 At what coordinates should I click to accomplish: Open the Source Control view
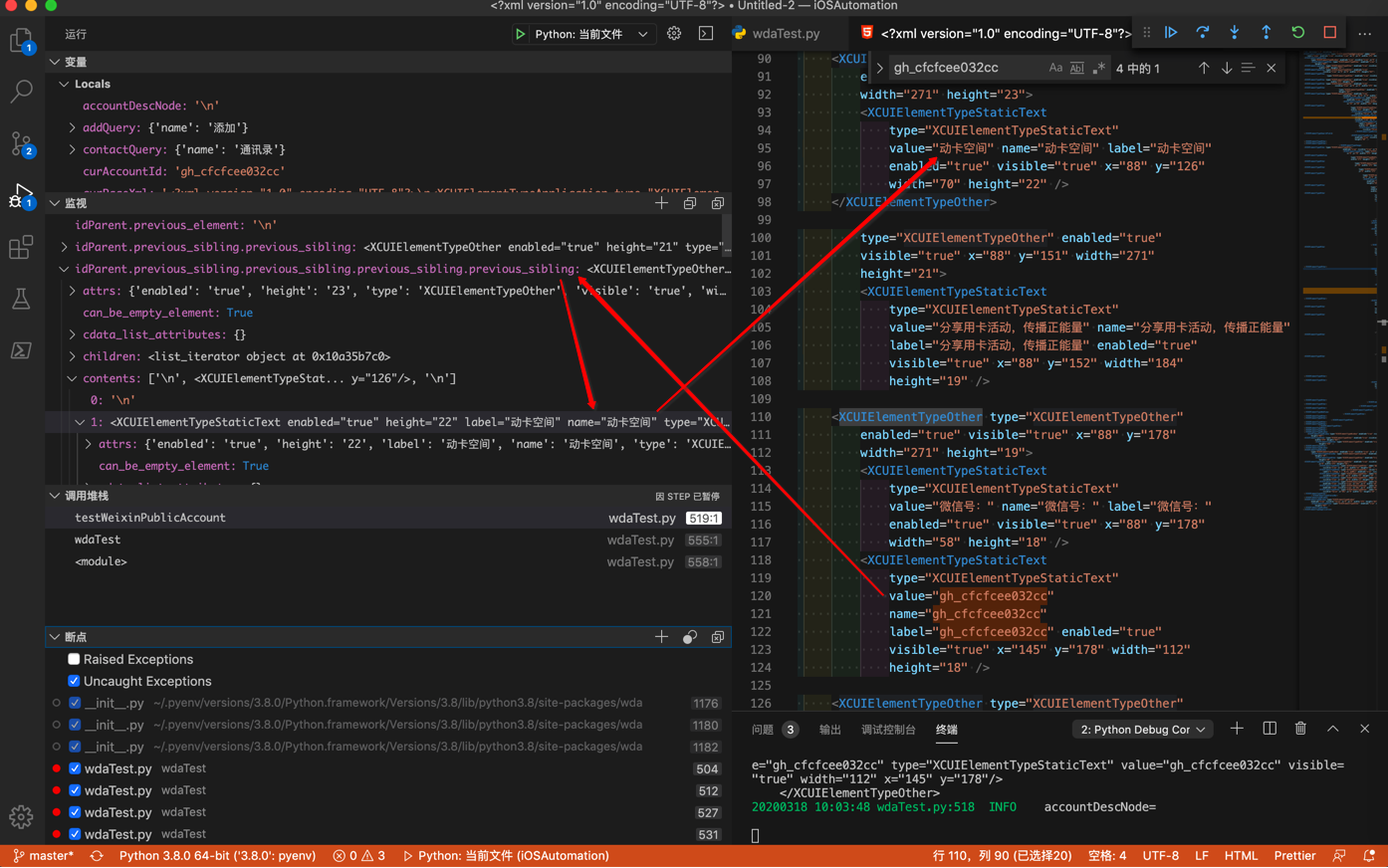[22, 143]
